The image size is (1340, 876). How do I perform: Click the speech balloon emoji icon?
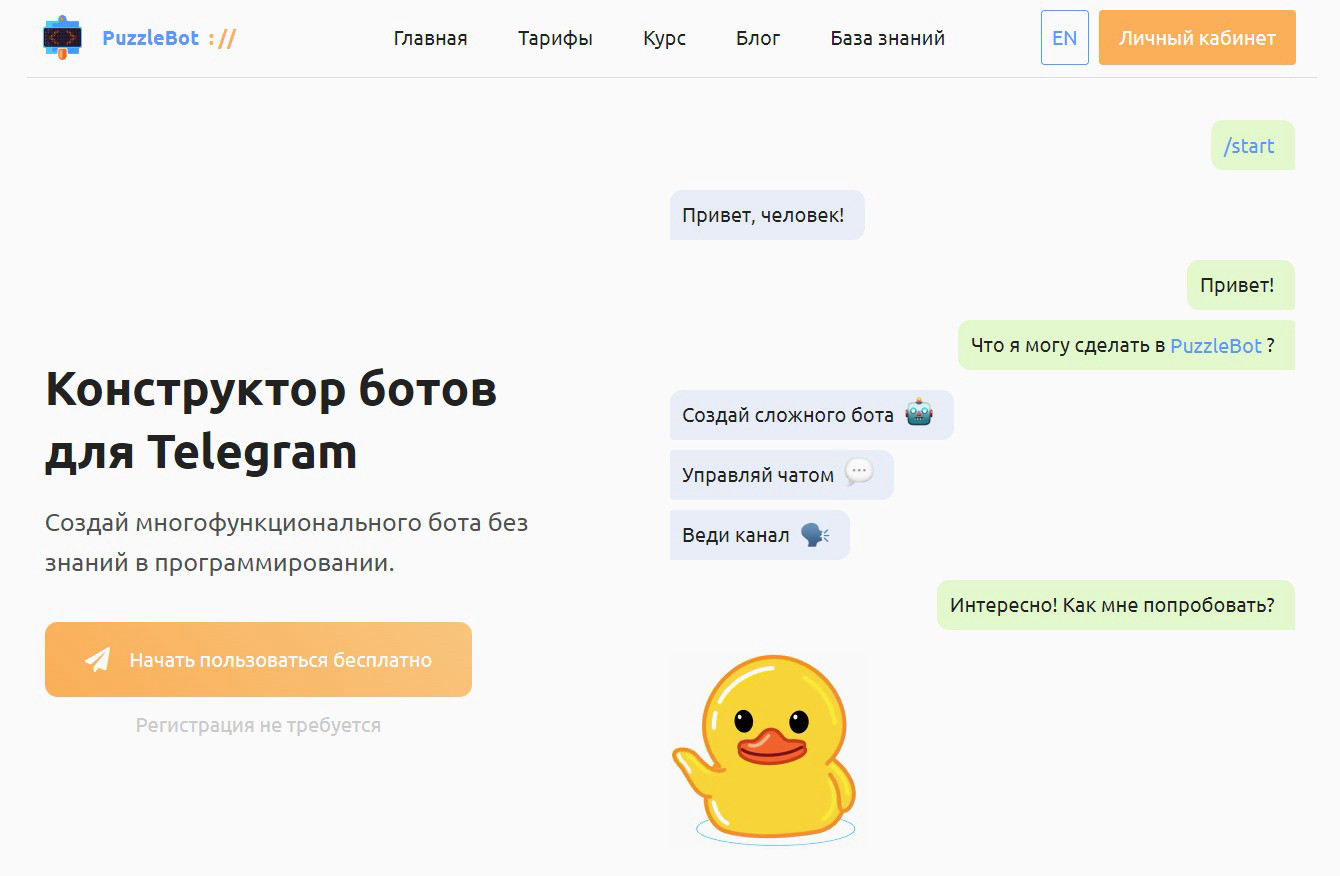859,473
